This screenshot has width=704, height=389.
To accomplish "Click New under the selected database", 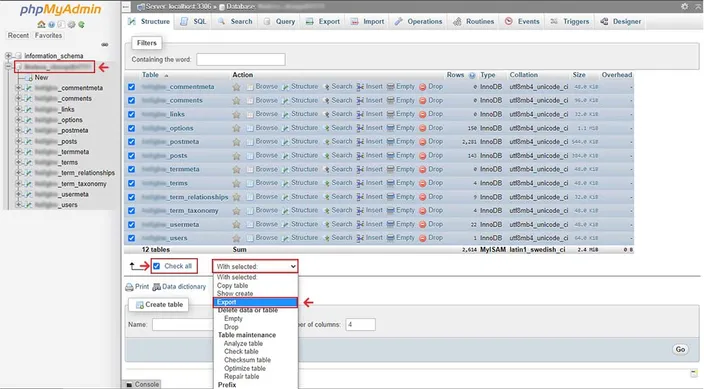I will (x=41, y=77).
